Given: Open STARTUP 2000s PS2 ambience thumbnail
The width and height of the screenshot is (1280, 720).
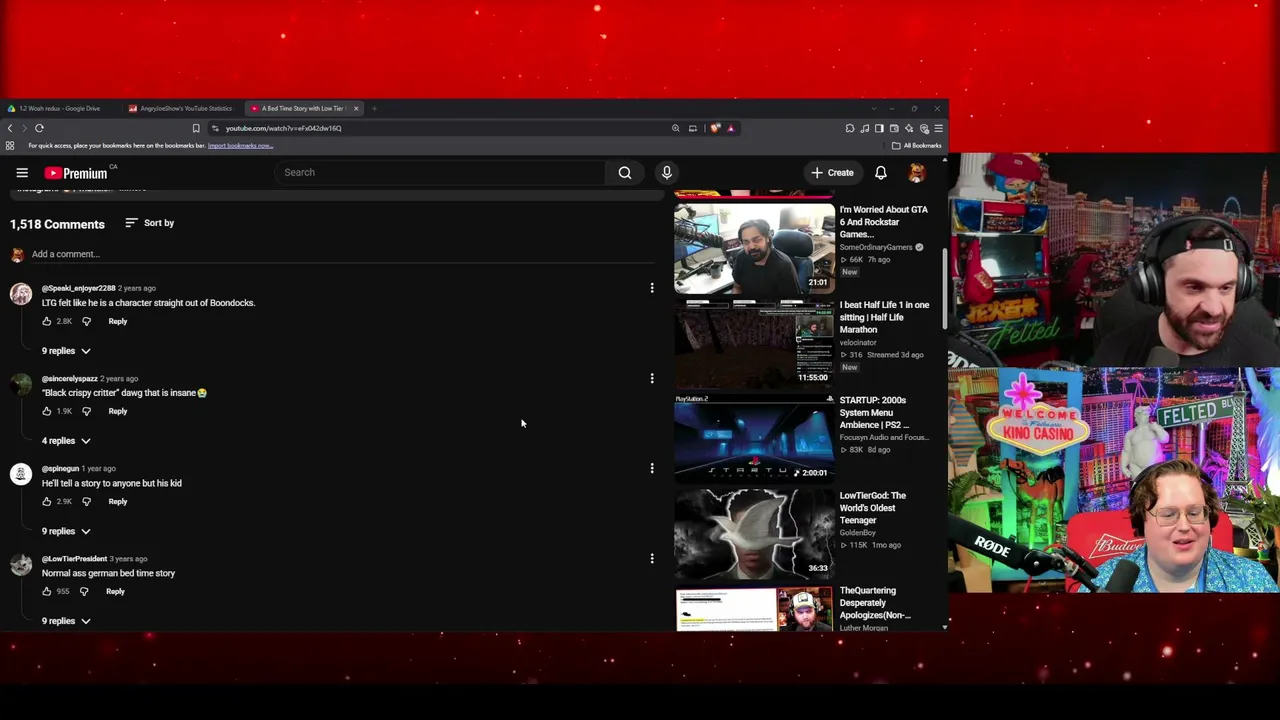Looking at the screenshot, I should click(x=754, y=438).
